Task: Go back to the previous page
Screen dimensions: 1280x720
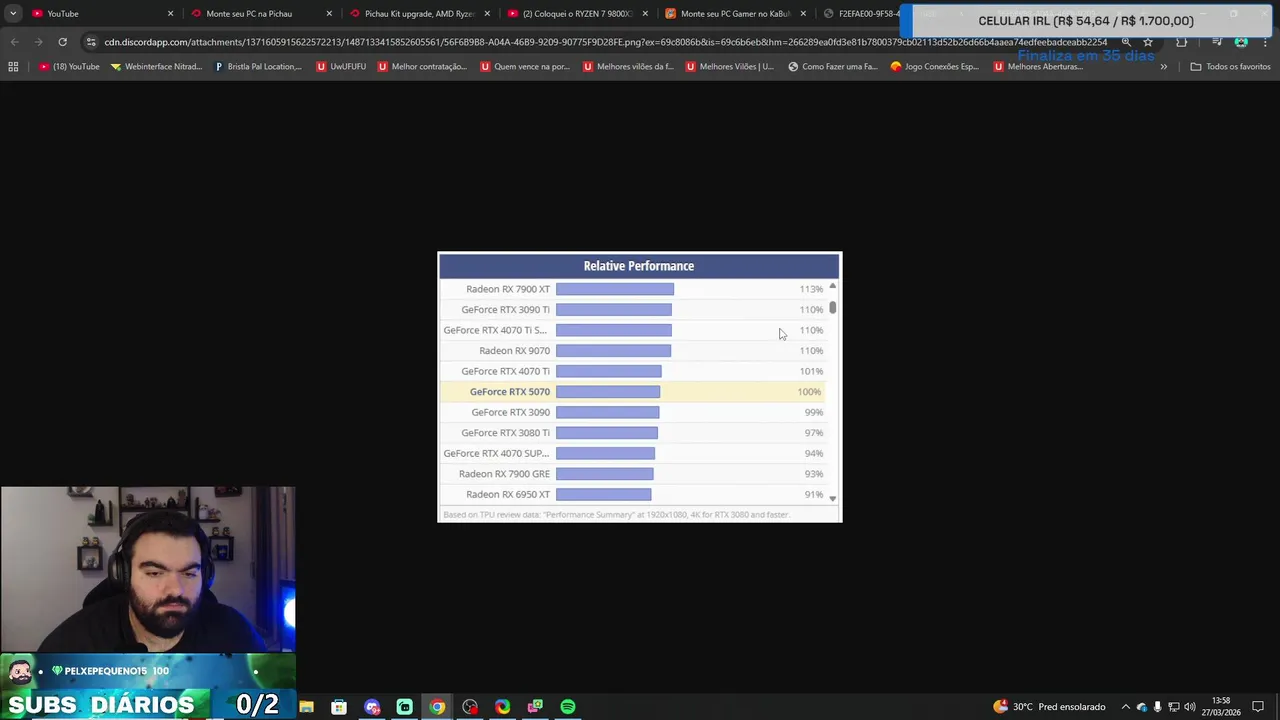Action: 14,42
